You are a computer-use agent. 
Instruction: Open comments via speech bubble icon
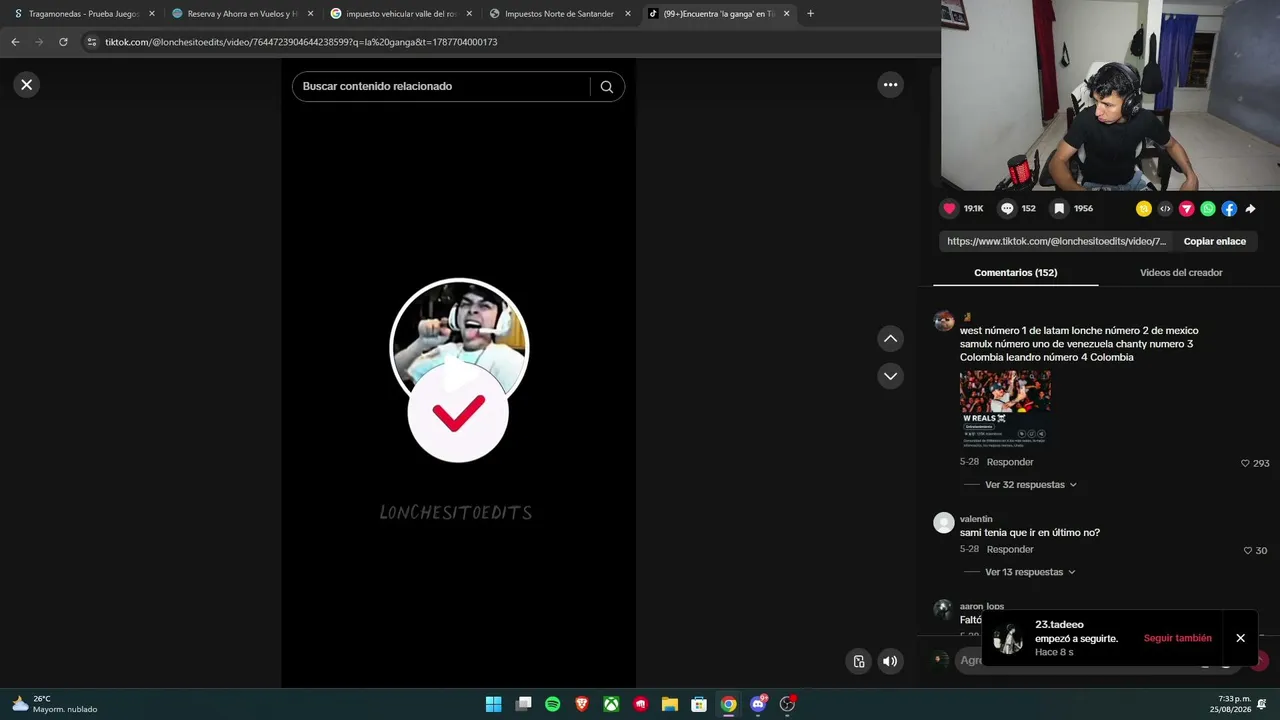click(x=1007, y=209)
